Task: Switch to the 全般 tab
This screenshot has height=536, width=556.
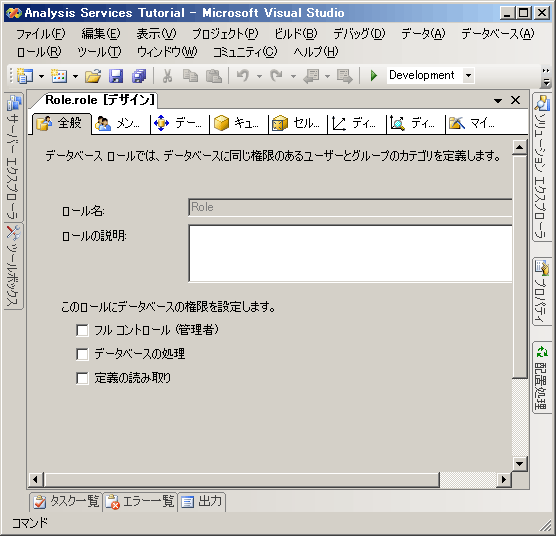Action: [x=61, y=123]
